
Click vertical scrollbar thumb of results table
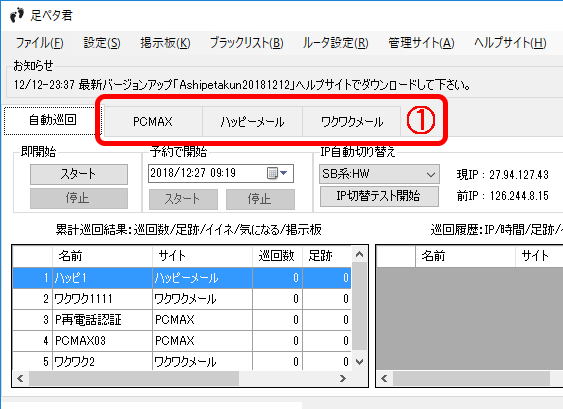click(359, 306)
